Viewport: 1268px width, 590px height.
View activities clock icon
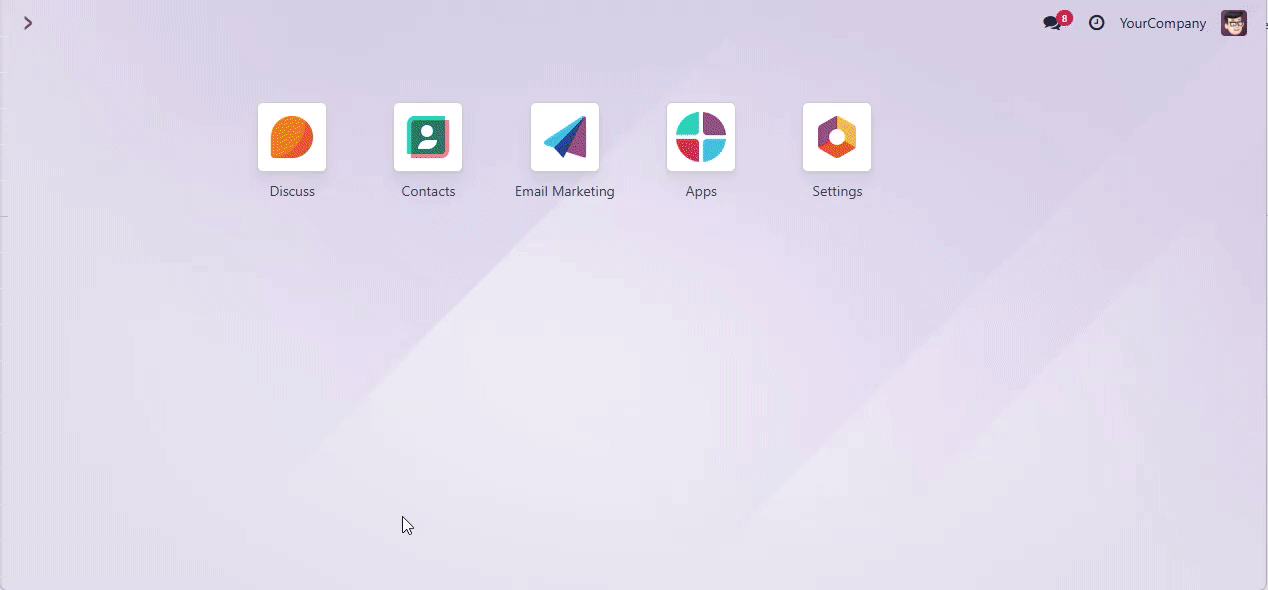coord(1097,23)
